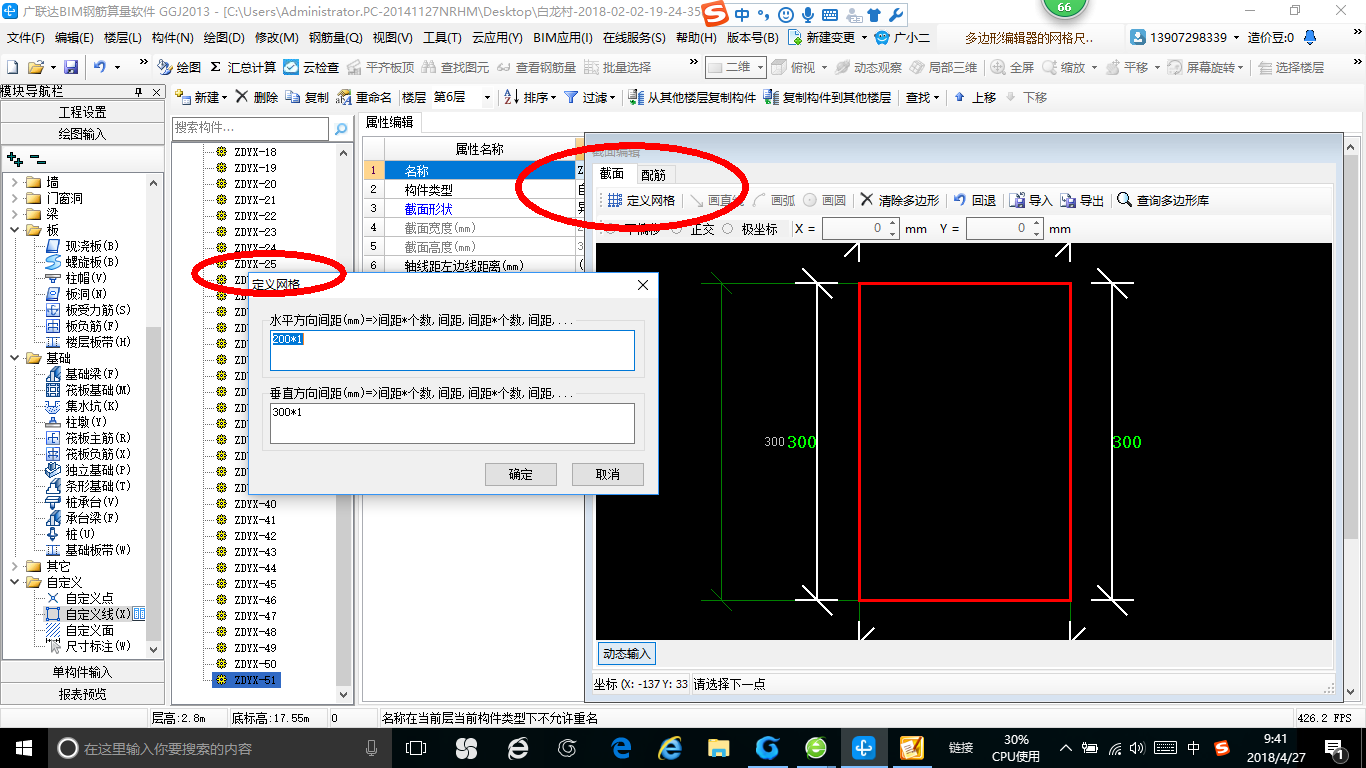Screen dimensions: 1366x768
Task: Click the Save disk icon
Action: tap(71, 67)
